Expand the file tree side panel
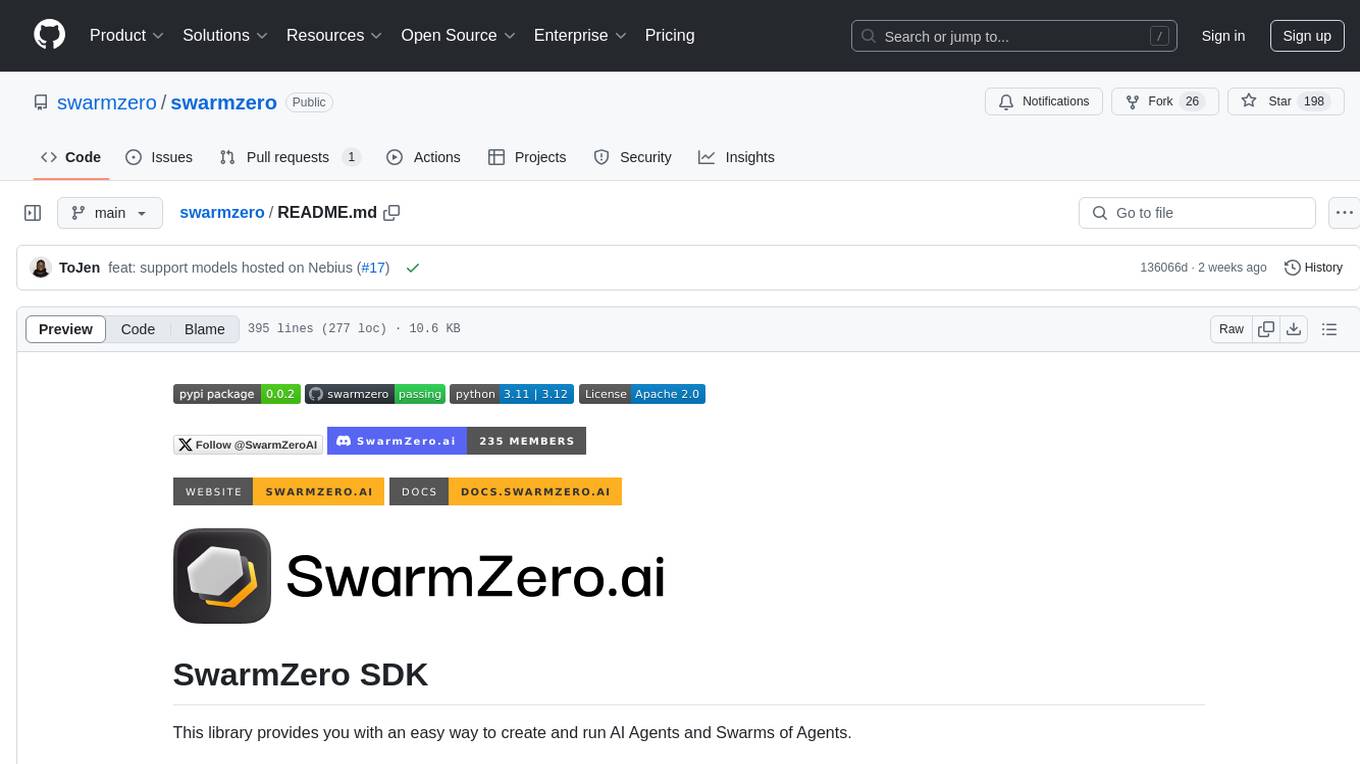1360x764 pixels. tap(33, 213)
